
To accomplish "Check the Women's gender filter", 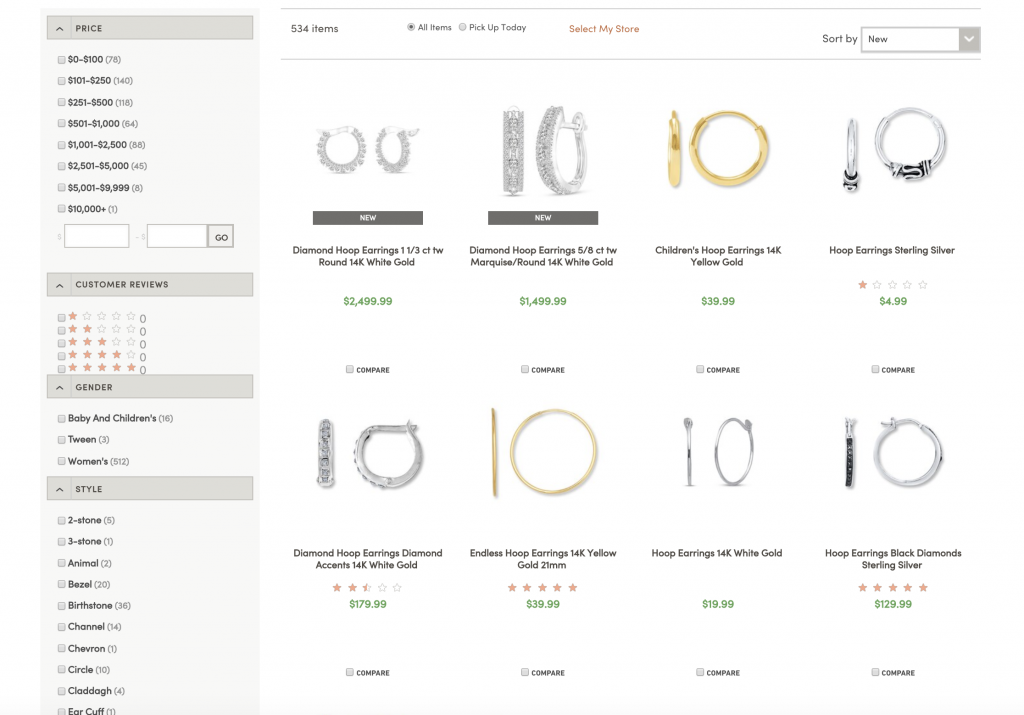I will tap(61, 461).
